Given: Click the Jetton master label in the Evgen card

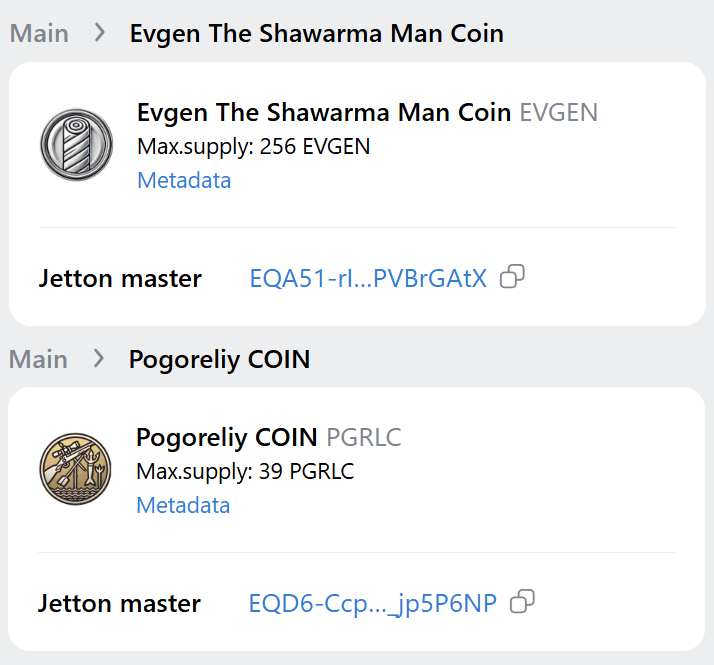Looking at the screenshot, I should point(120,278).
